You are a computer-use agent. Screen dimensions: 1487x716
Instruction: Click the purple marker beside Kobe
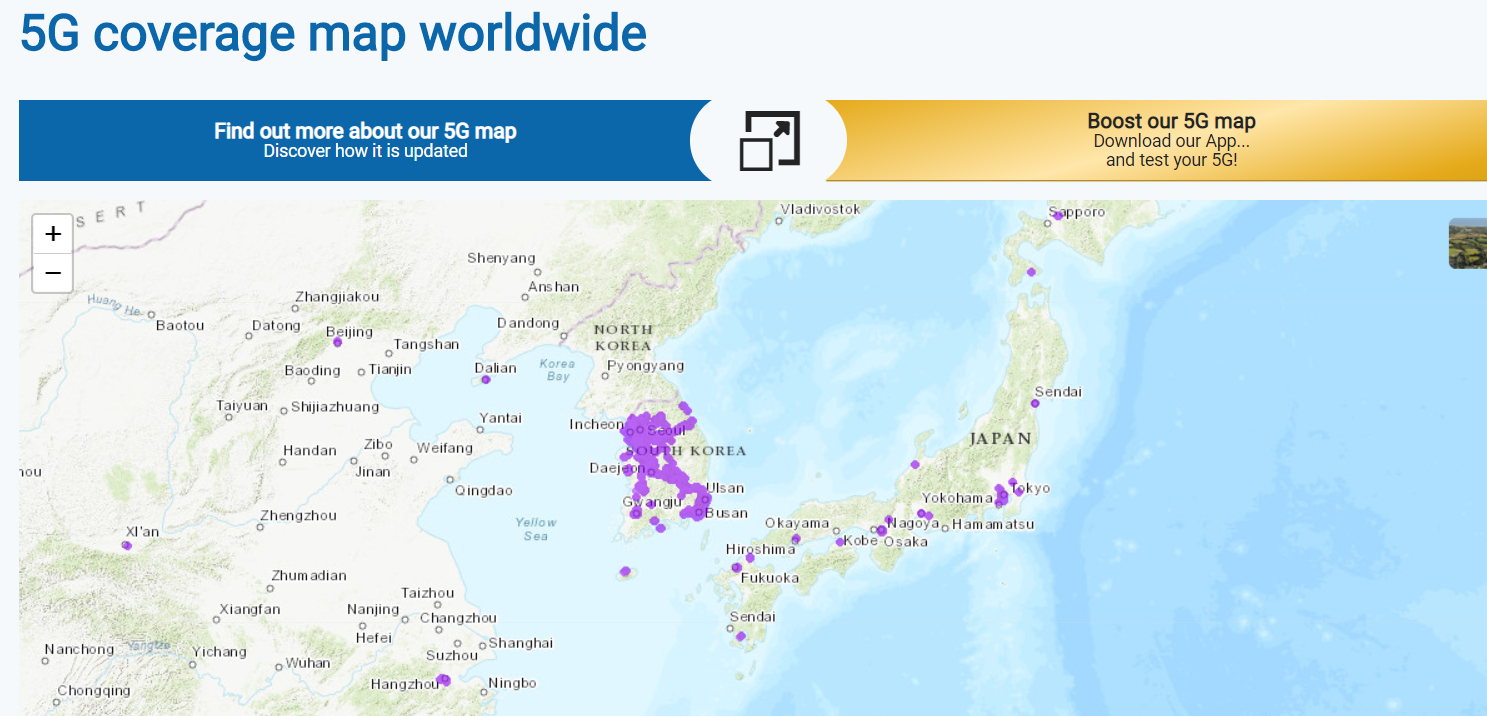(840, 542)
